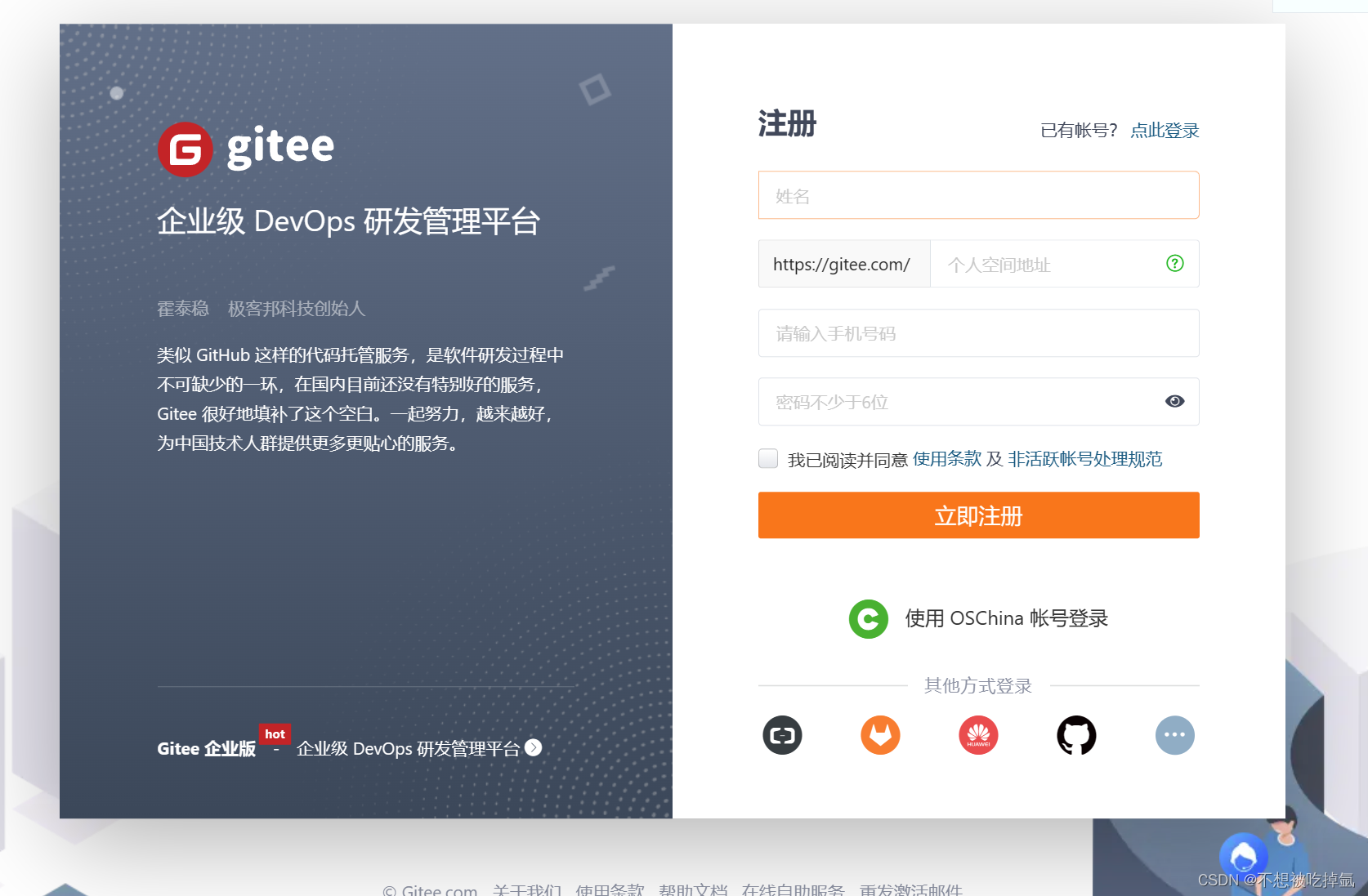This screenshot has width=1368, height=896.
Task: Click the gitee wordmark text
Action: 280,148
